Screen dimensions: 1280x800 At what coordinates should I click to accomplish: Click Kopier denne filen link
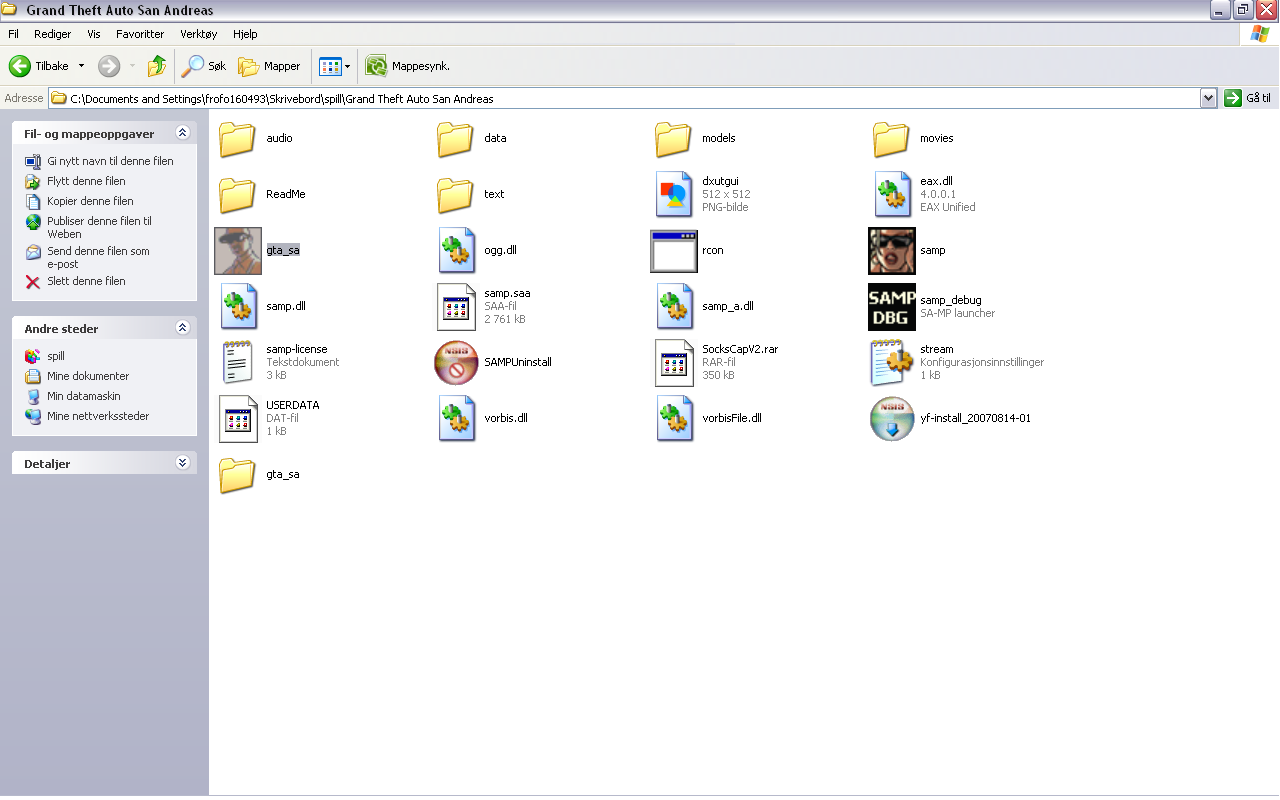[x=90, y=201]
